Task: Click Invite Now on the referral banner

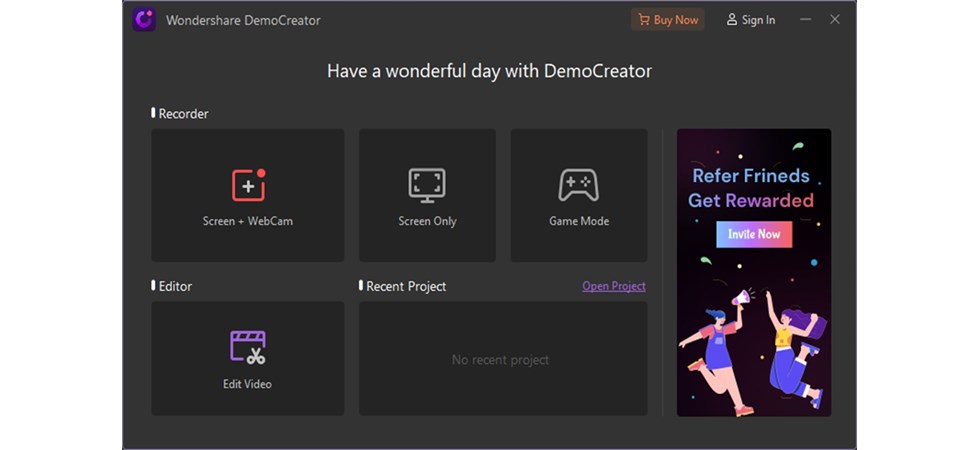Action: pyautogui.click(x=754, y=235)
